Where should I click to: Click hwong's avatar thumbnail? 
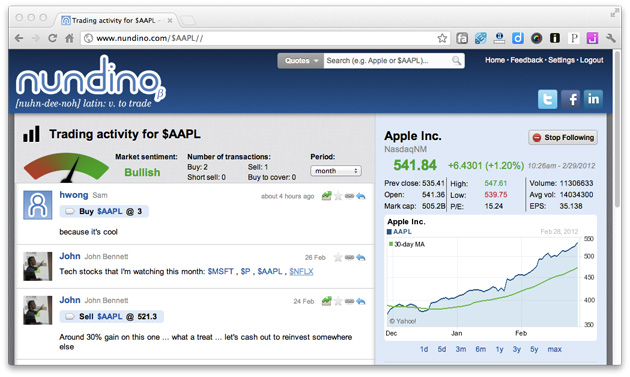tap(38, 205)
